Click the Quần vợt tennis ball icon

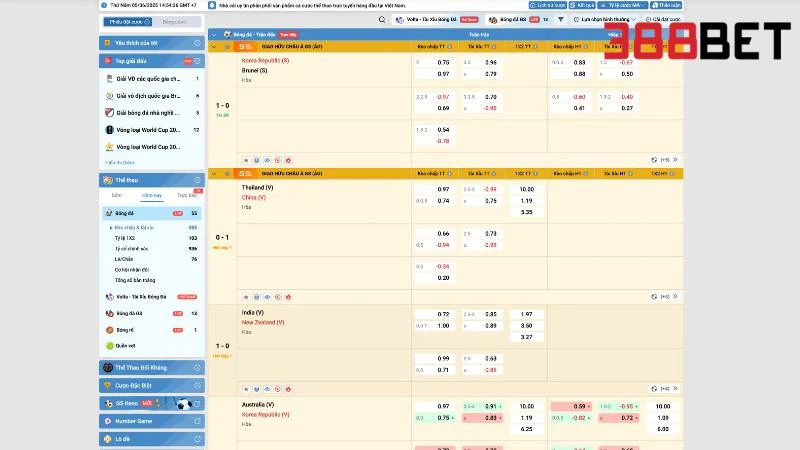pos(109,345)
